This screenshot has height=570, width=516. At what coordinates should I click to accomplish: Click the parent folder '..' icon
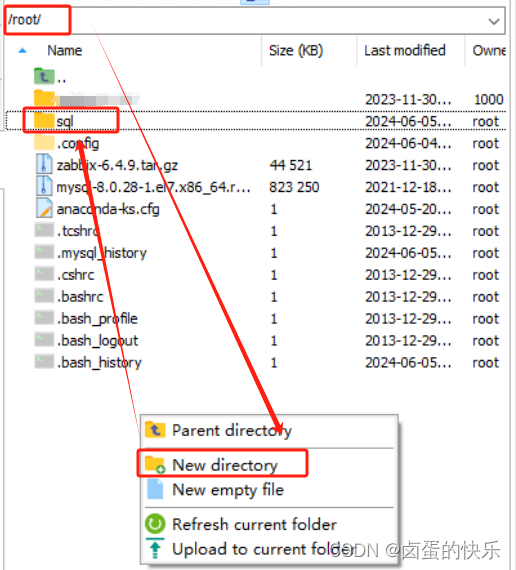[x=44, y=76]
